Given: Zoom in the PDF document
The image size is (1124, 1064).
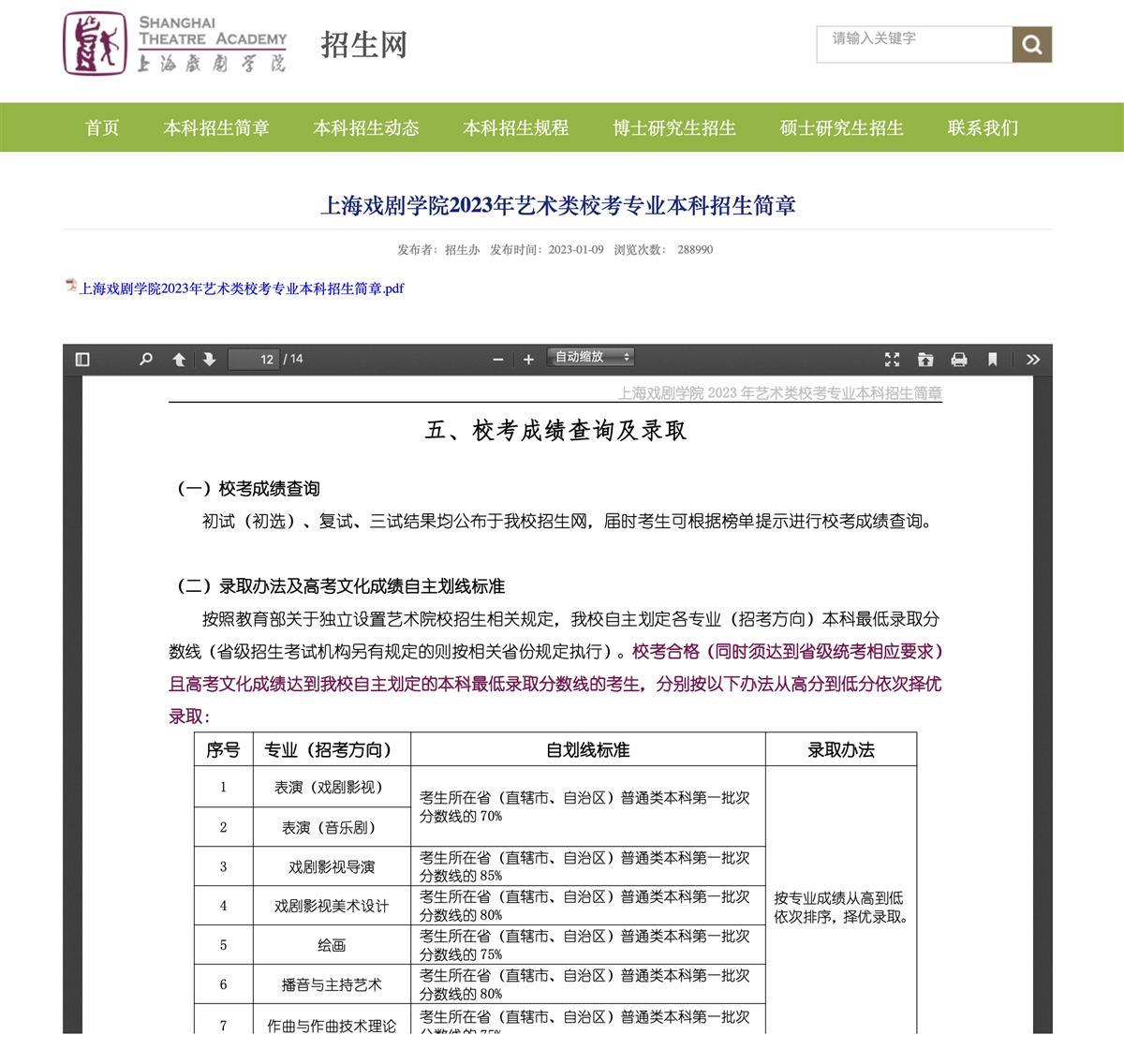Looking at the screenshot, I should point(528,360).
